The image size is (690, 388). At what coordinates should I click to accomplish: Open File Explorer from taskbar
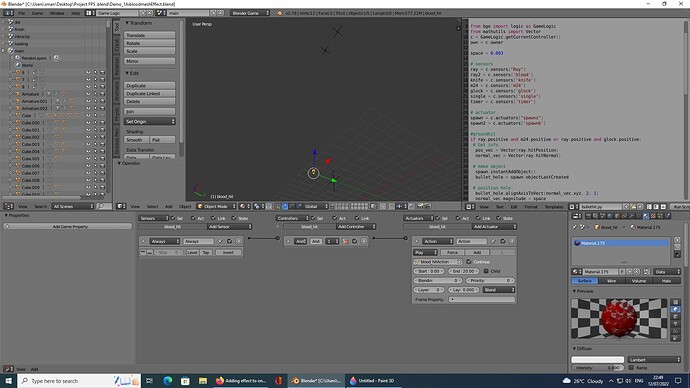[202, 381]
